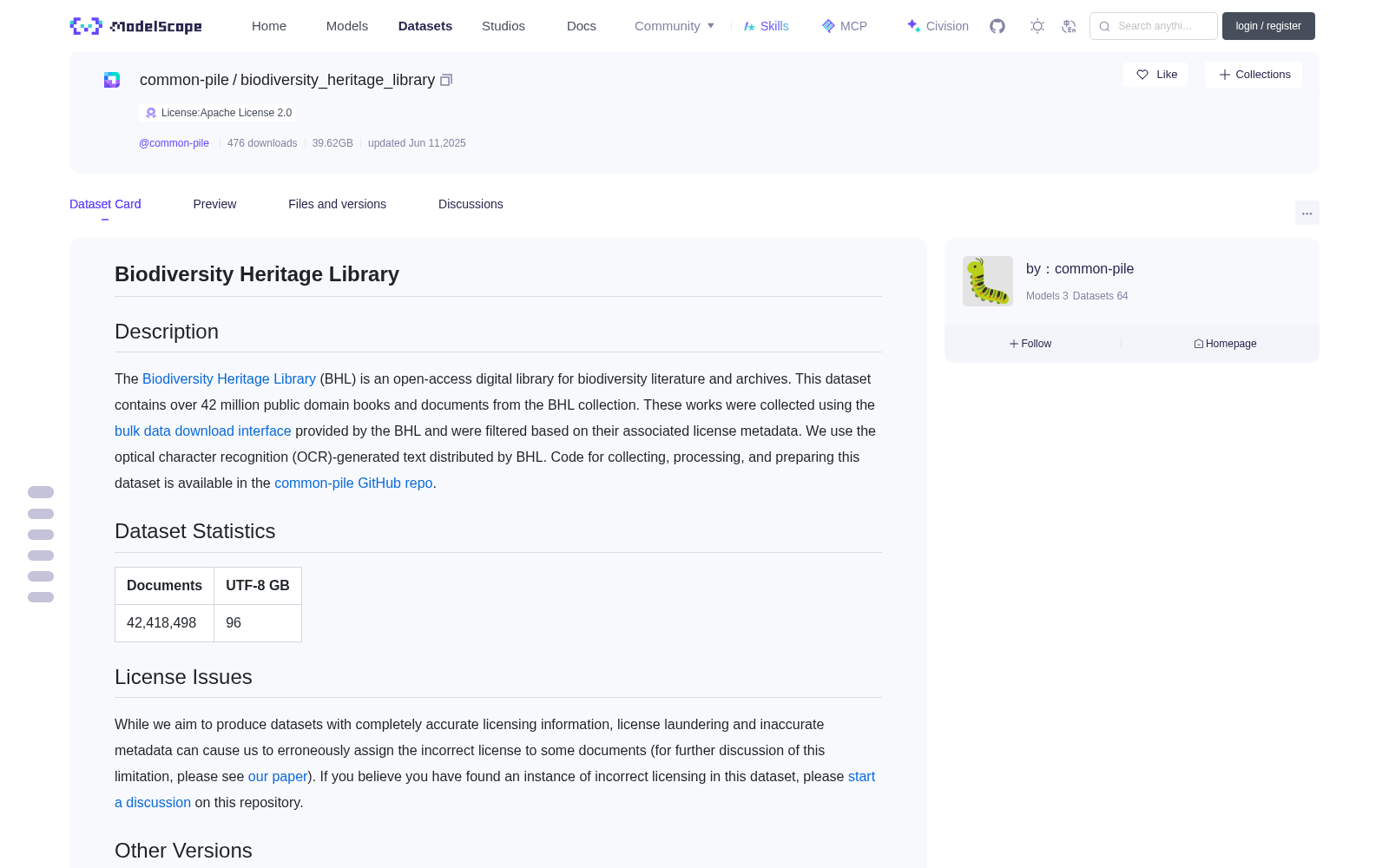The height and width of the screenshot is (868, 1389).
Task: Click the Dataset Statistics heading
Action: pyautogui.click(x=195, y=531)
